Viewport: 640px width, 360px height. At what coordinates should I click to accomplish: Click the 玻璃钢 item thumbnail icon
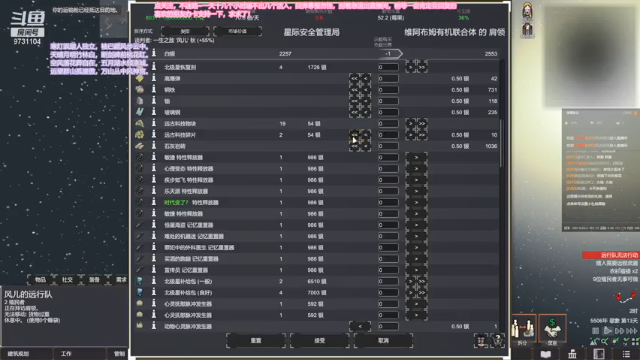[x=140, y=112]
